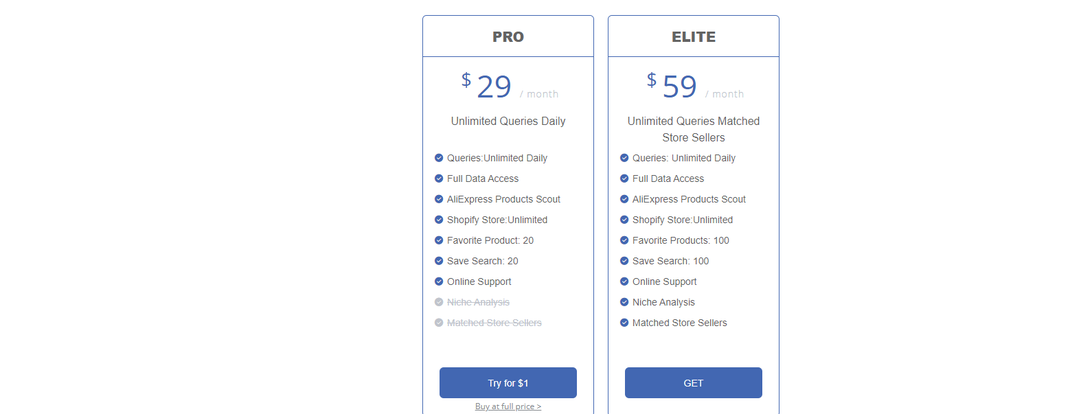Select the ELITE plan header
The image size is (1070, 414).
[x=693, y=37]
